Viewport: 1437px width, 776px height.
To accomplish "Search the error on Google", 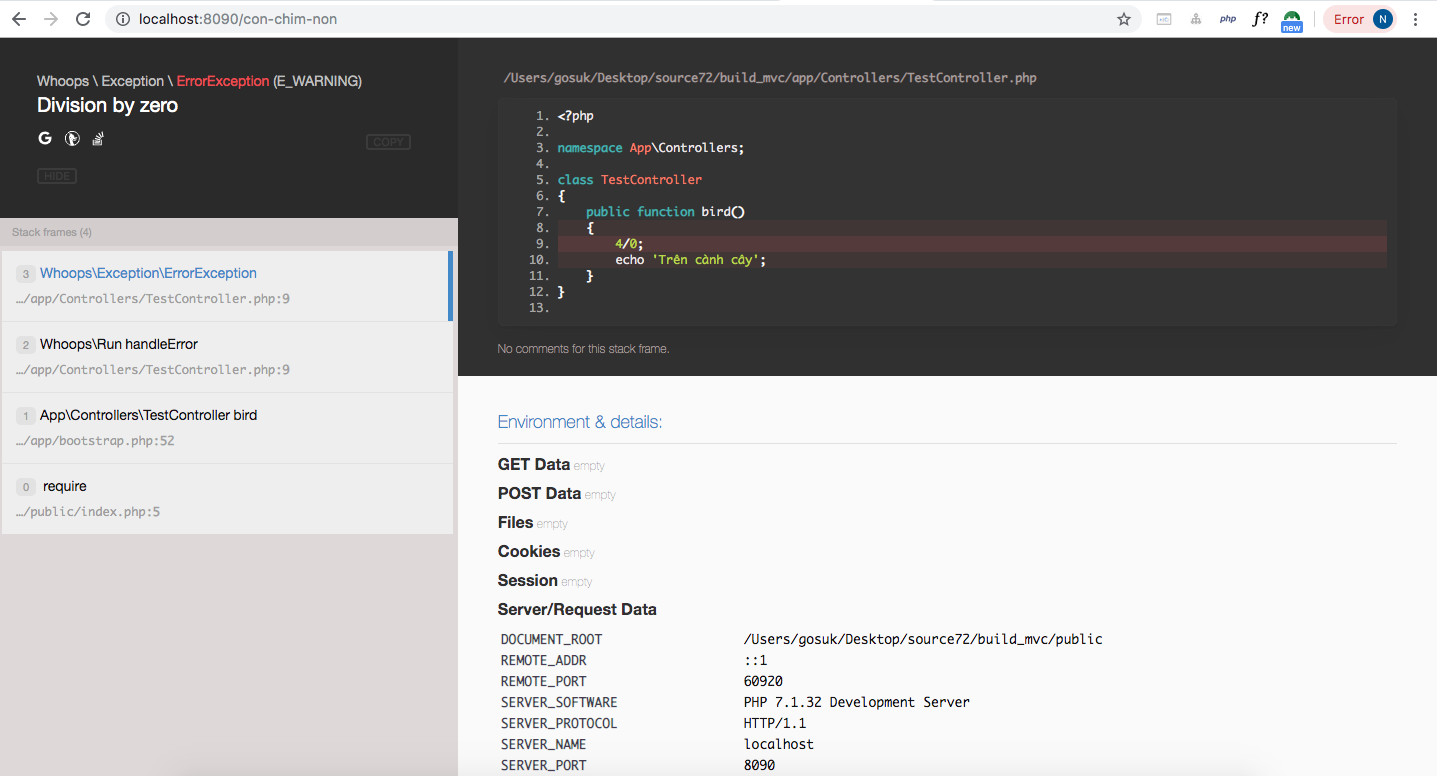I will [x=45, y=139].
